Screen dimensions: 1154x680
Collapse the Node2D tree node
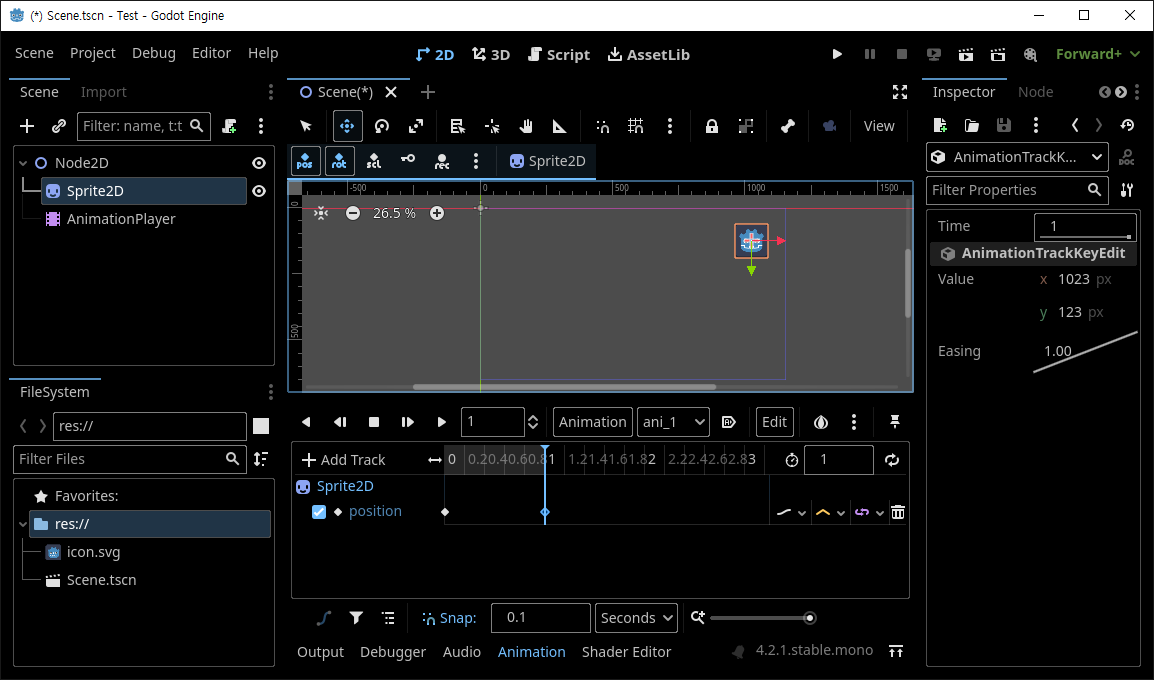point(24,163)
